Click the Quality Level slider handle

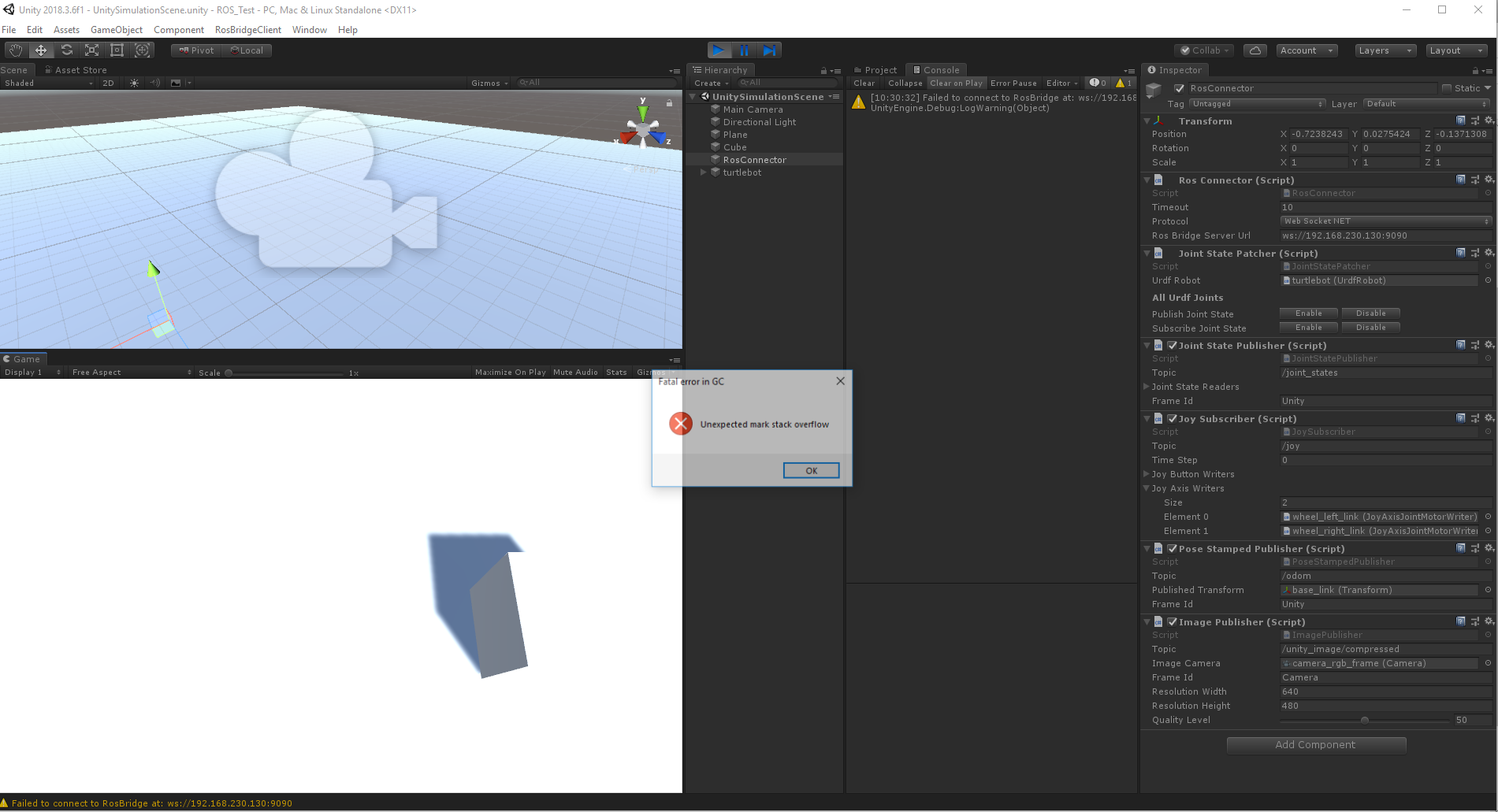pos(1365,719)
